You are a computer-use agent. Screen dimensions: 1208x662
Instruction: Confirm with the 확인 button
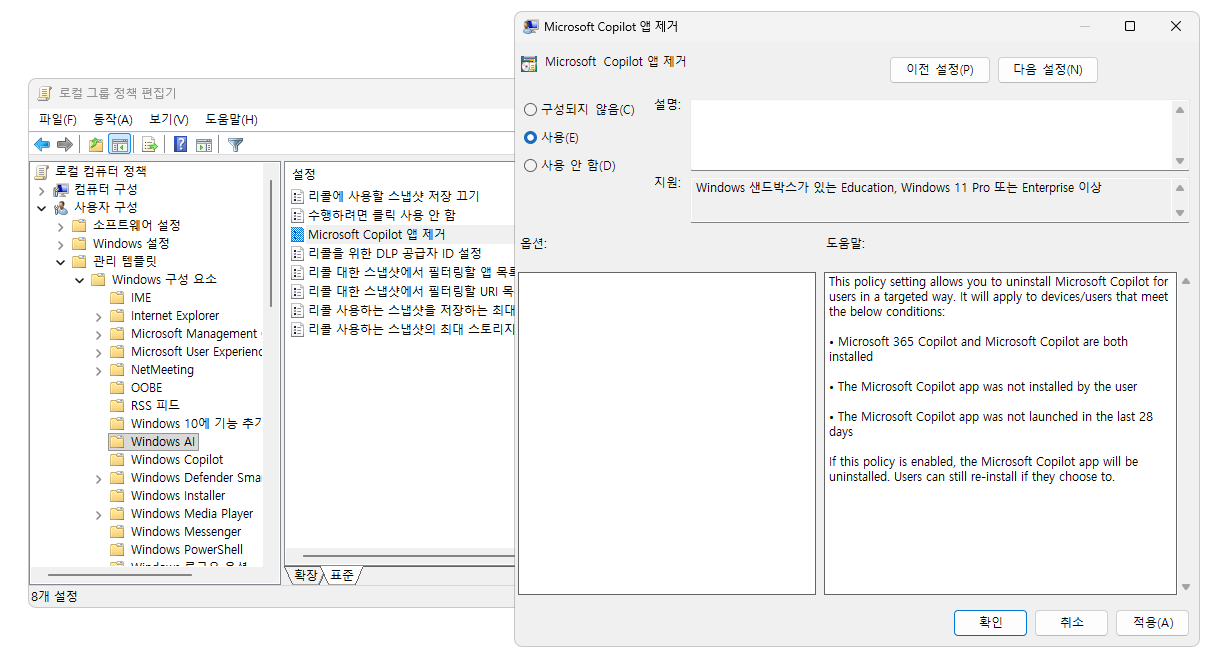point(990,622)
